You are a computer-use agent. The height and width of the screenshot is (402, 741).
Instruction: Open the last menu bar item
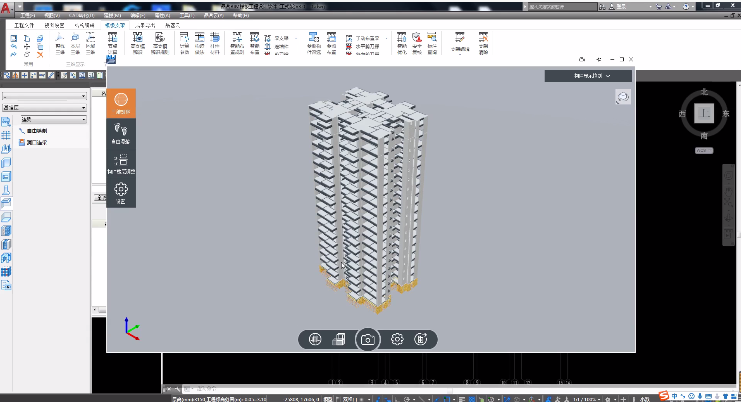click(241, 16)
